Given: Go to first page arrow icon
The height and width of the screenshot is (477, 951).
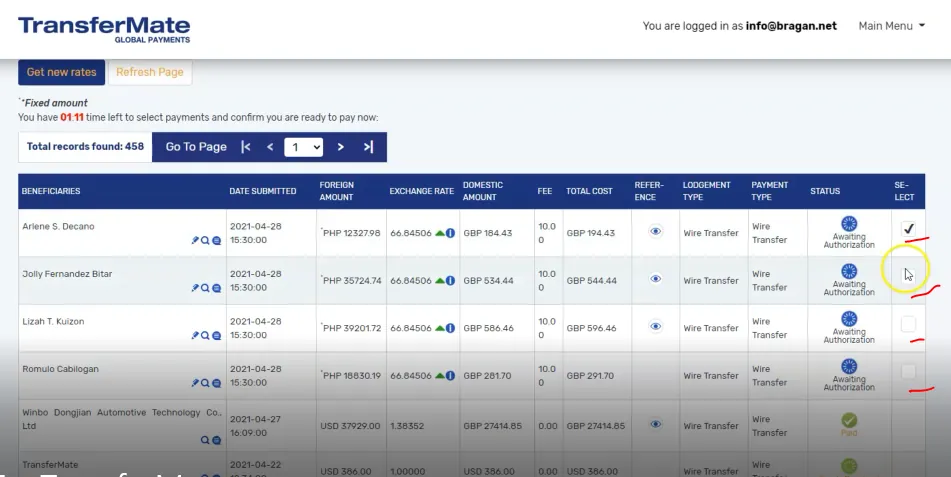Looking at the screenshot, I should (x=246, y=147).
